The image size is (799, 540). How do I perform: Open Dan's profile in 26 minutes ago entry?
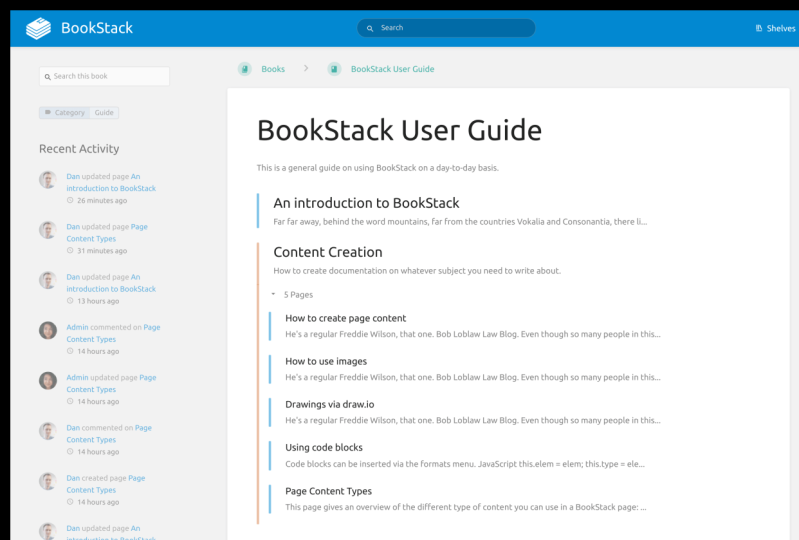click(73, 176)
